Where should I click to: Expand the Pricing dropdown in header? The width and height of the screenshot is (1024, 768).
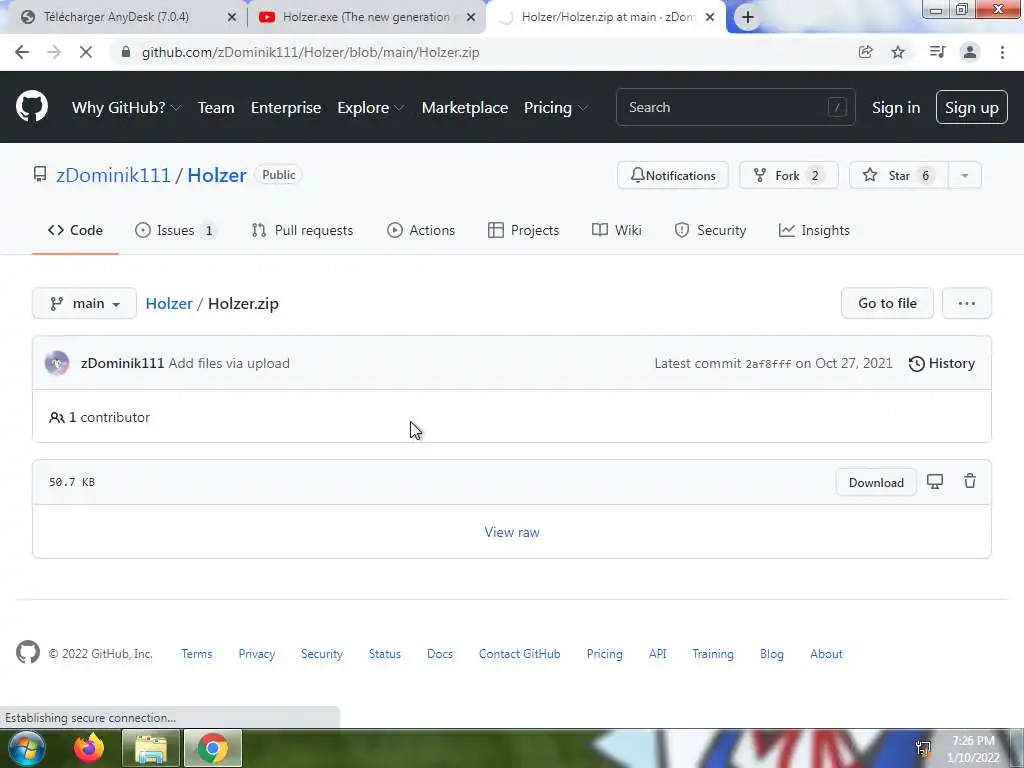tap(555, 108)
